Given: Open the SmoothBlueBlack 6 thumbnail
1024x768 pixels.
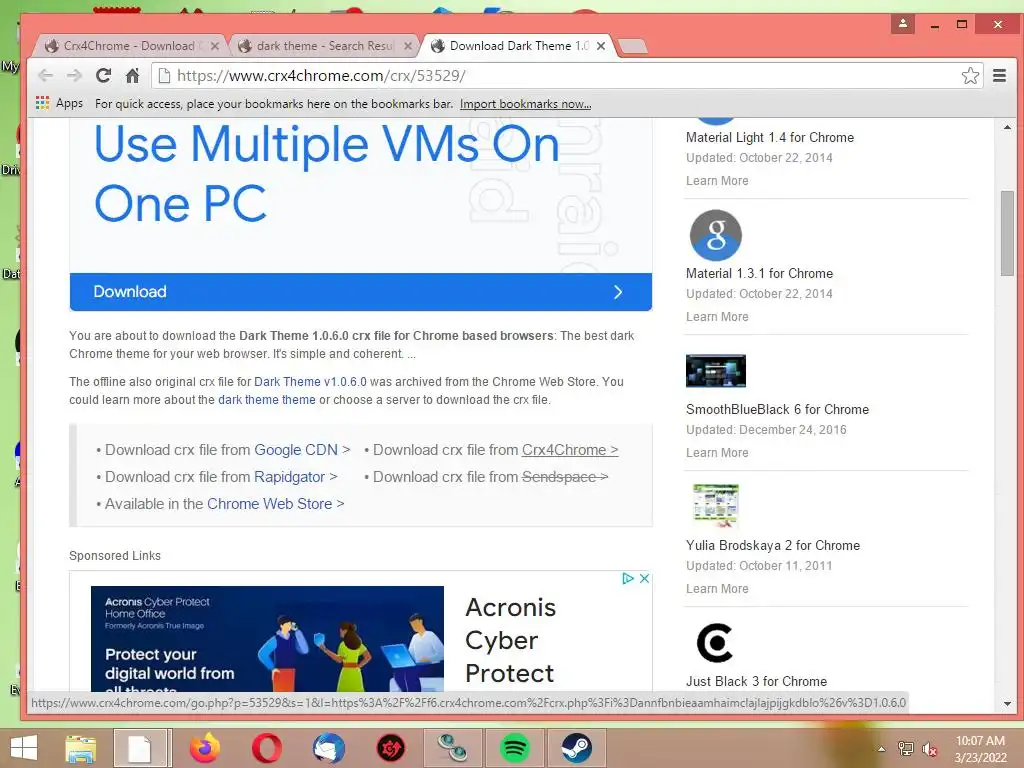Looking at the screenshot, I should coord(716,371).
